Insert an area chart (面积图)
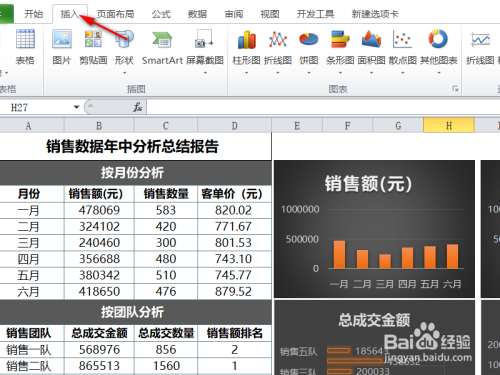This screenshot has width=500, height=375. 371,39
